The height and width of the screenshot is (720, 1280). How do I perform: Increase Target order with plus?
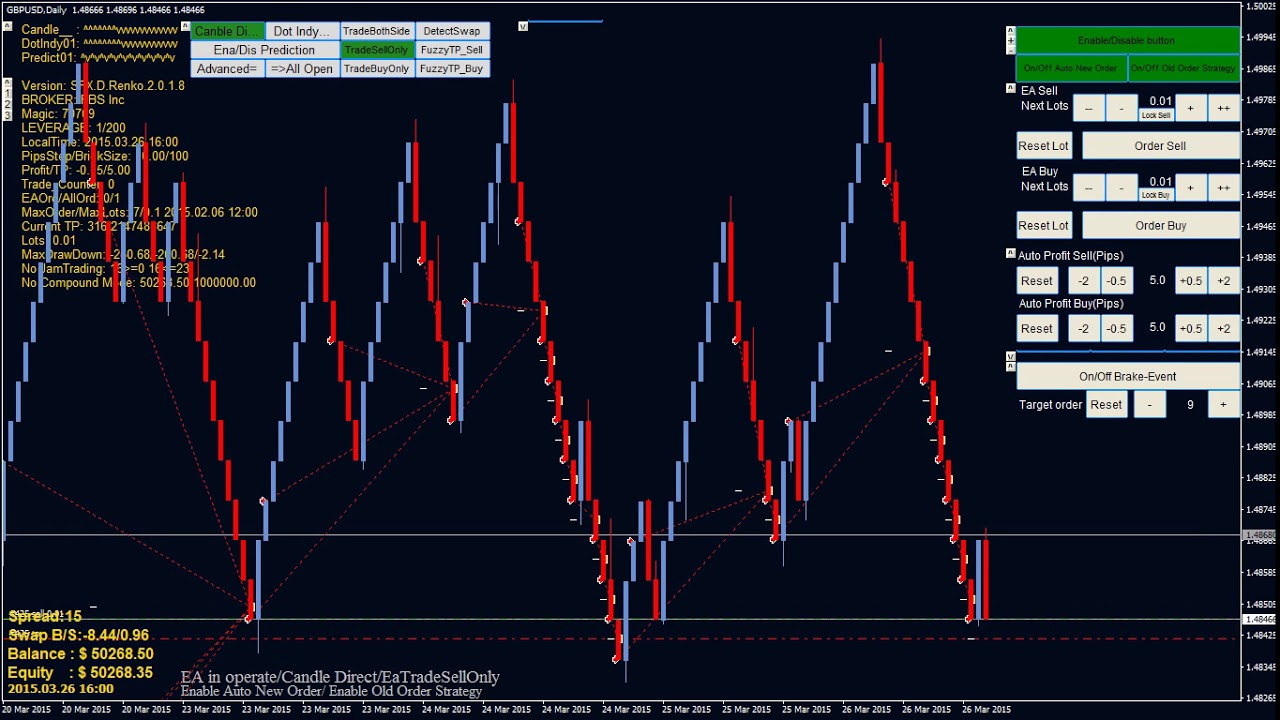[x=1223, y=405]
